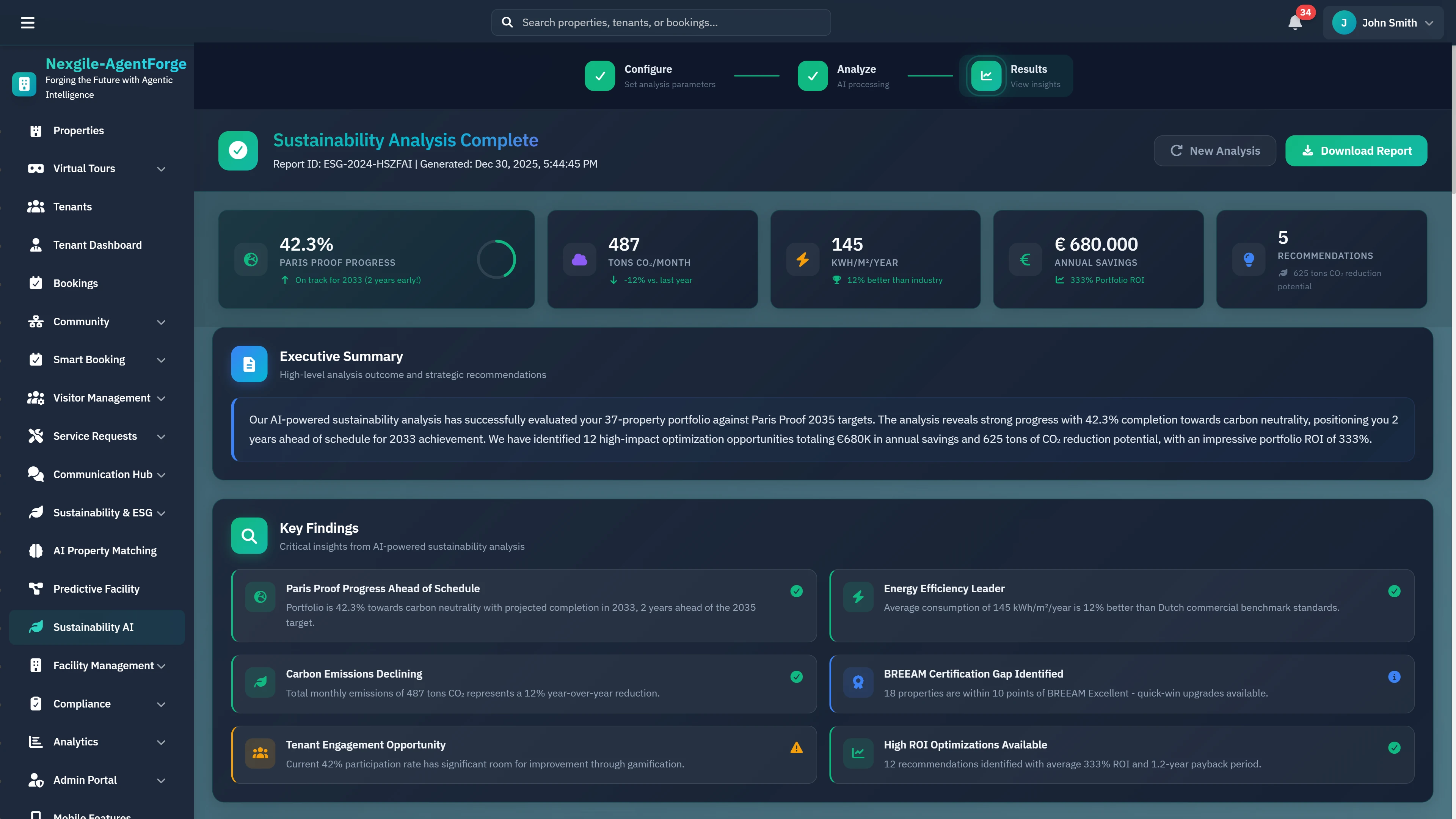Click the notification bell icon
Viewport: 1456px width, 819px height.
(x=1295, y=23)
